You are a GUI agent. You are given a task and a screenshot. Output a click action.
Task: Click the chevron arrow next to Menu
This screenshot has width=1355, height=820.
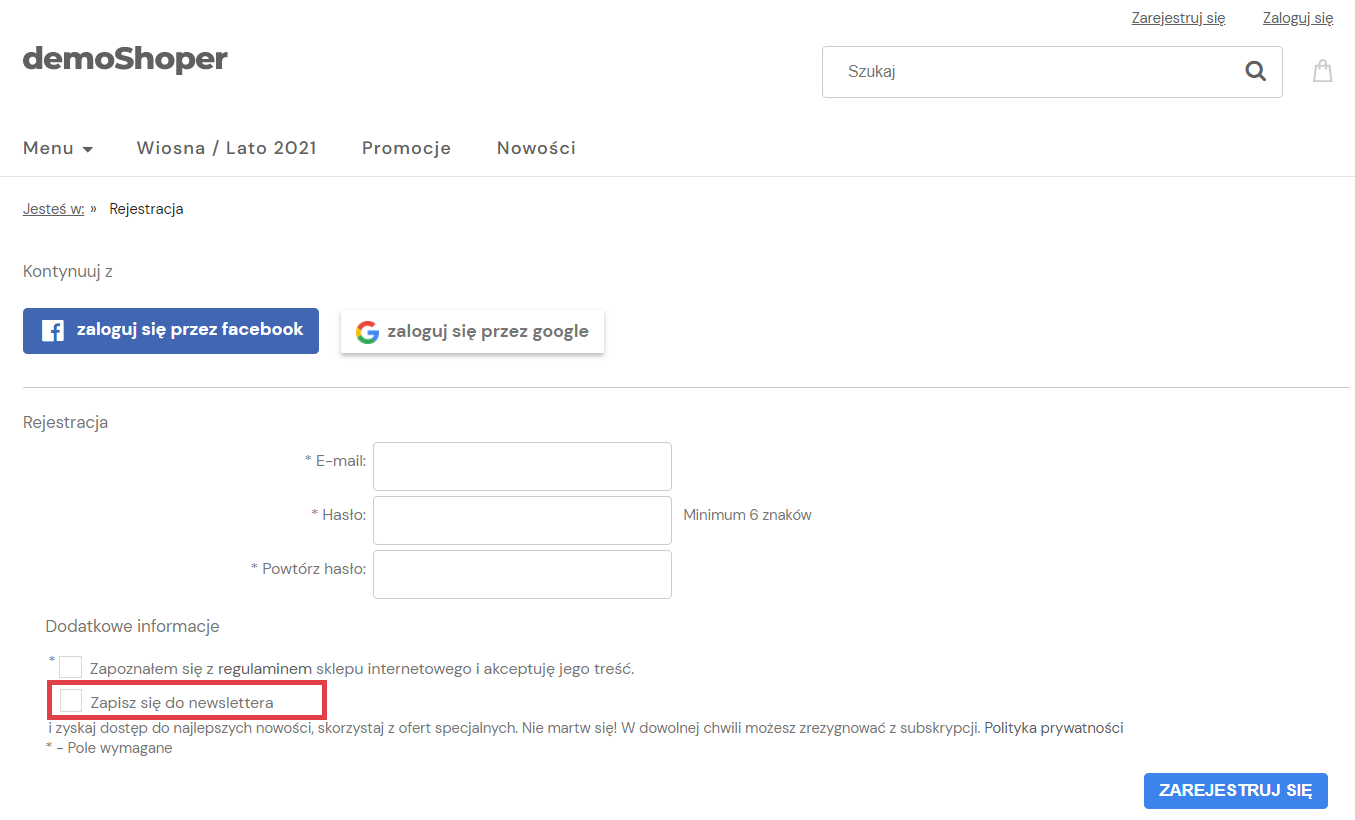click(88, 148)
